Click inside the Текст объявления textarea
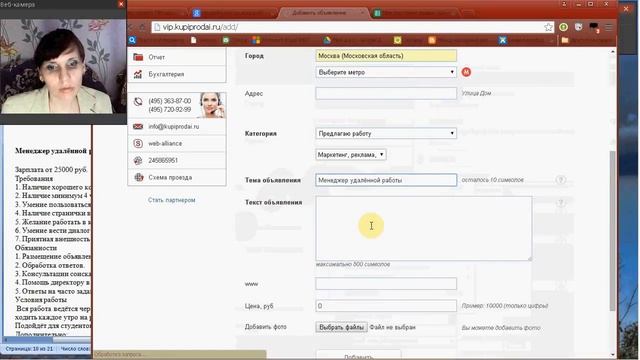Screen dimensions: 640x360 [x=423, y=229]
